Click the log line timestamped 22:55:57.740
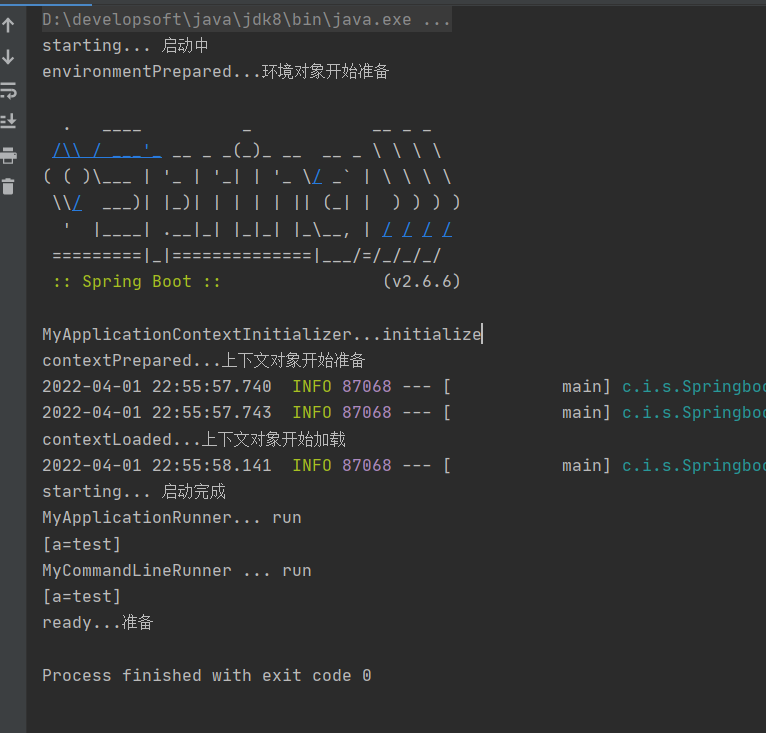Viewport: 766px width, 733px height. (404, 387)
